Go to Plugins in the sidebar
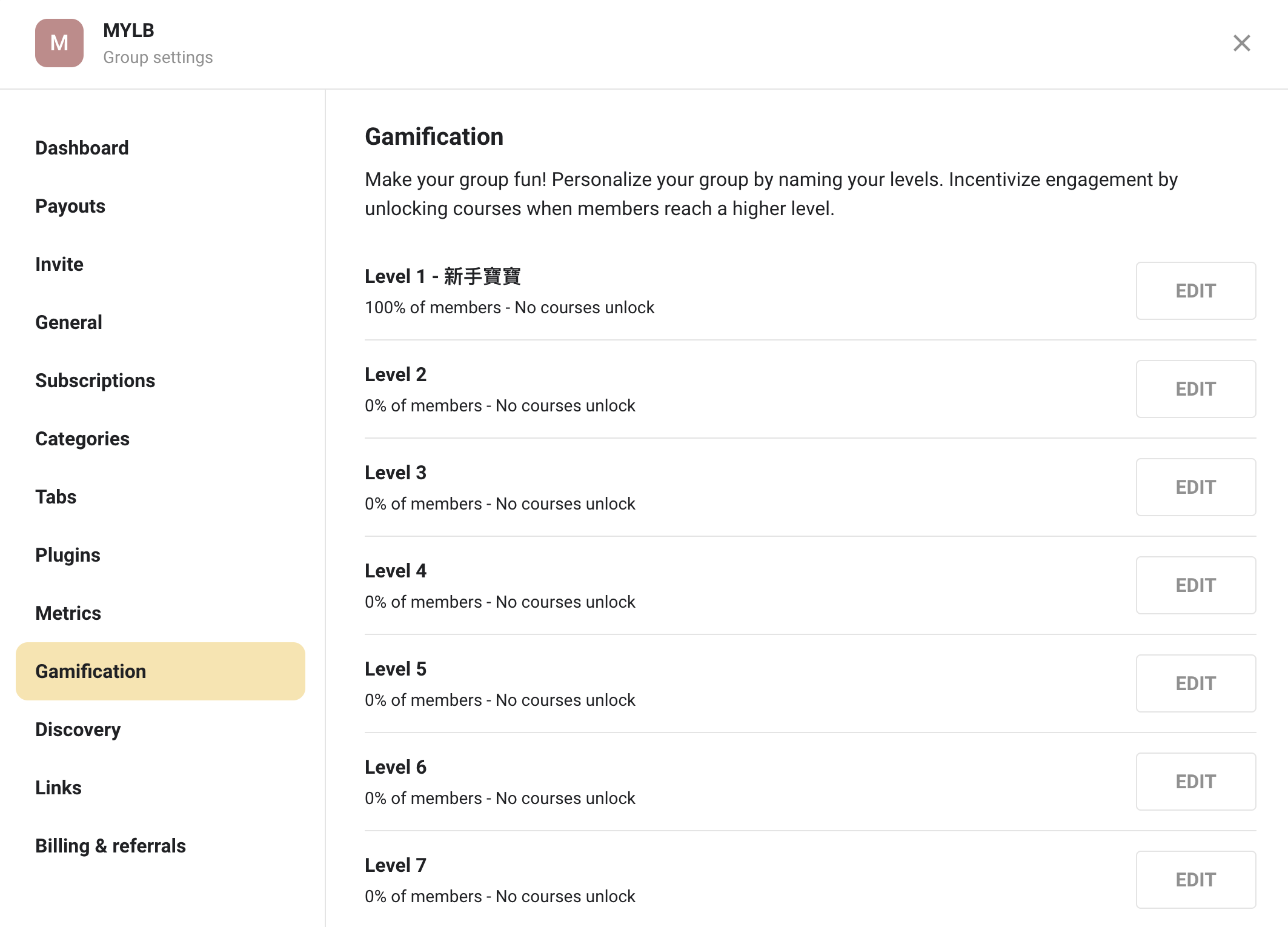1288x927 pixels. pyautogui.click(x=68, y=555)
